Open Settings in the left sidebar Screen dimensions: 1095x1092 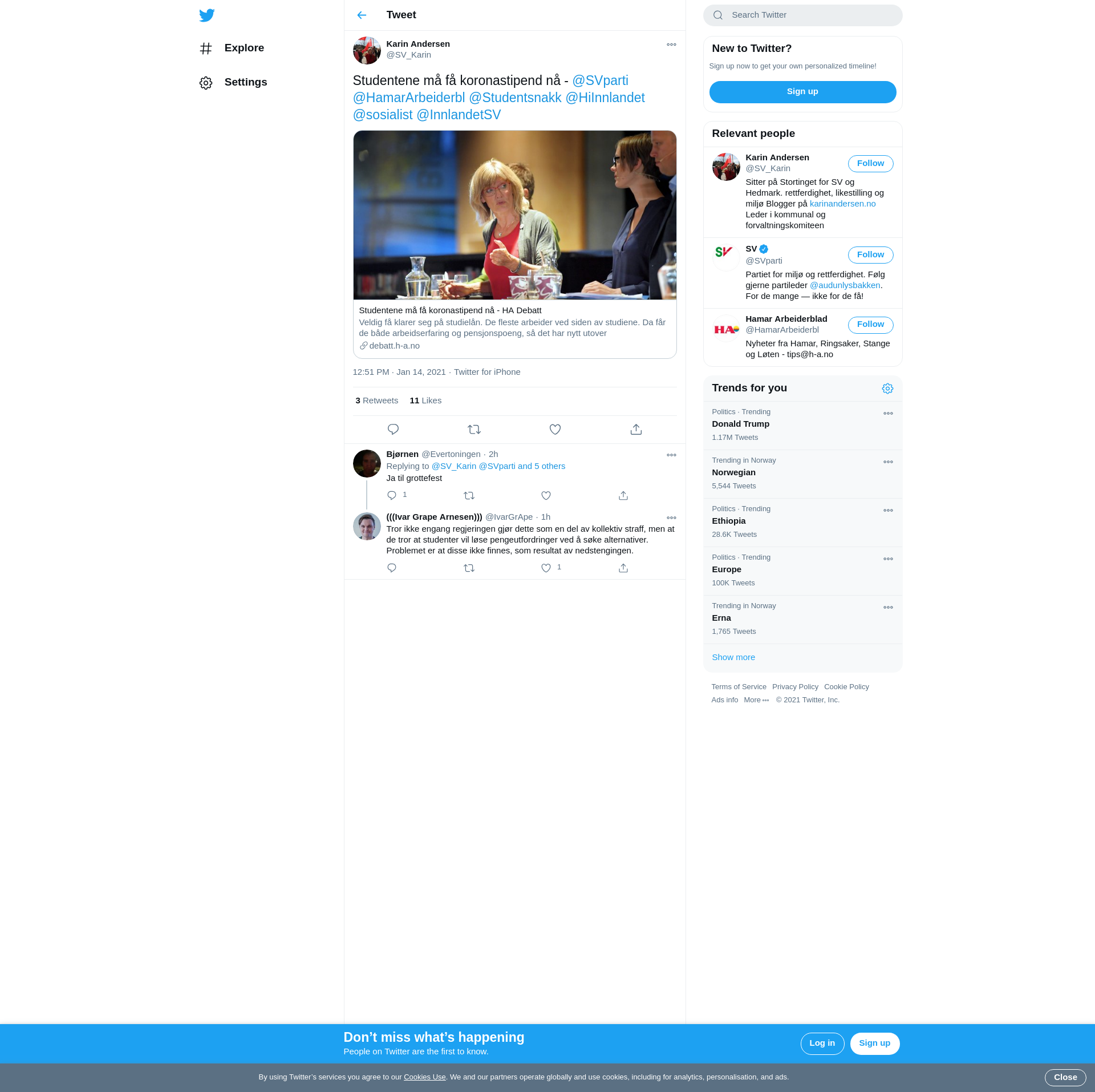pos(245,82)
